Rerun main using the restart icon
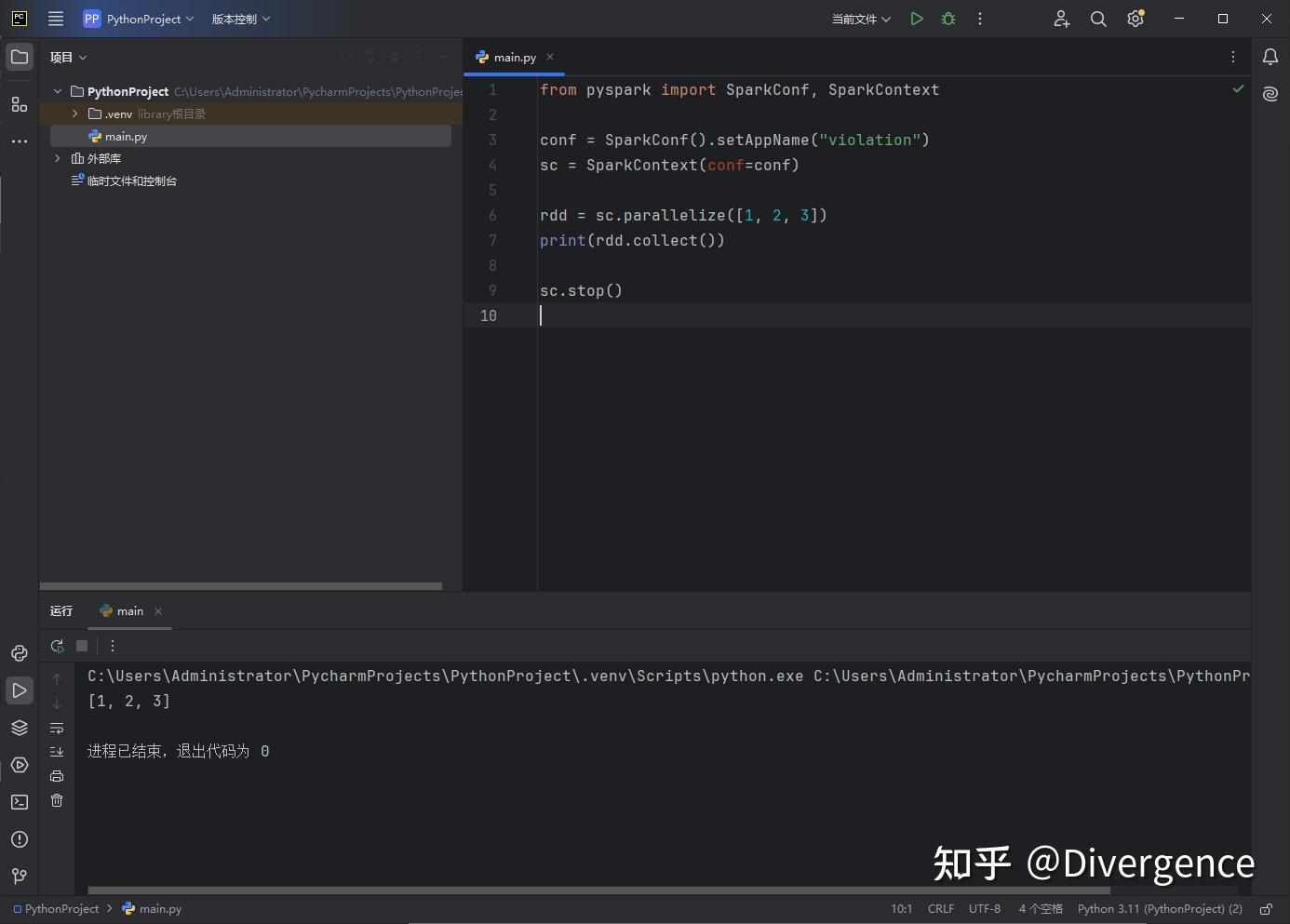The height and width of the screenshot is (924, 1290). pos(57,646)
